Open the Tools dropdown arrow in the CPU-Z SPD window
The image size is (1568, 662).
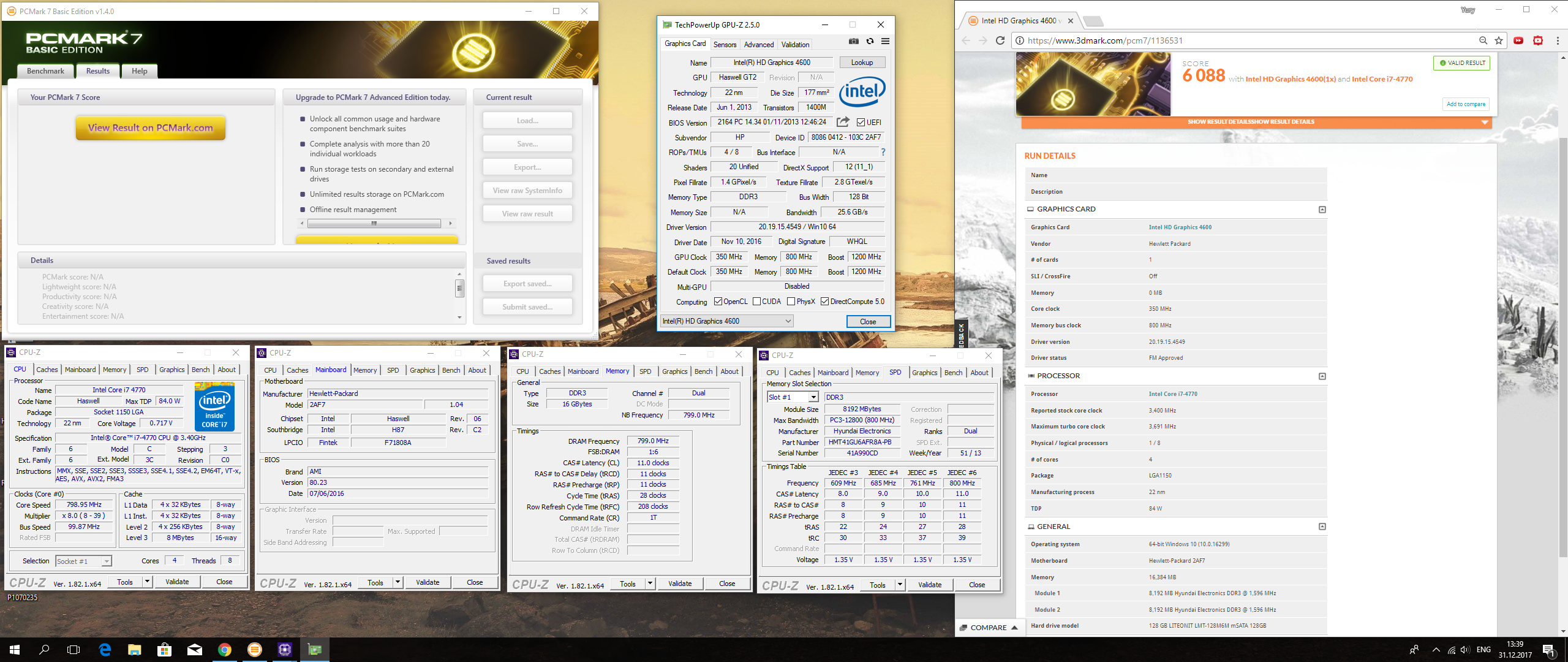pyautogui.click(x=900, y=585)
